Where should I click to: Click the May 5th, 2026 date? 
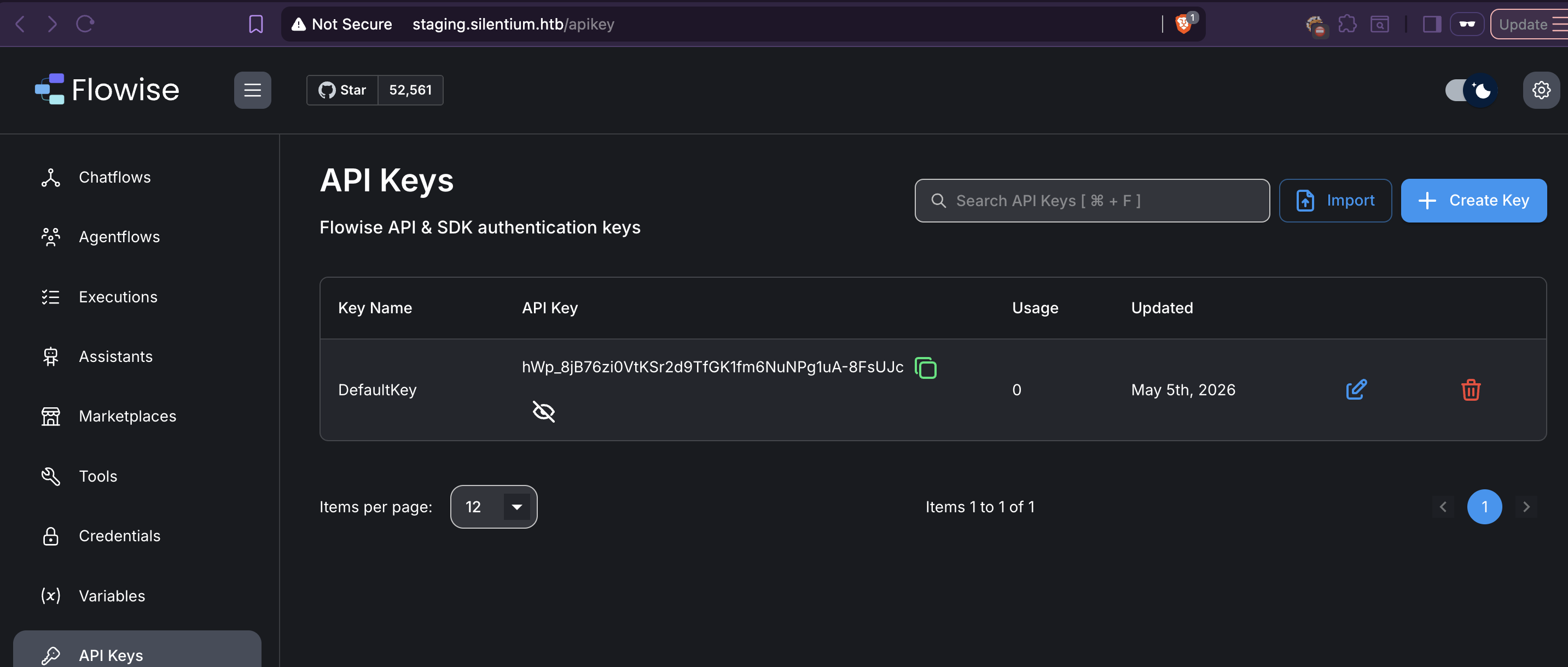click(x=1183, y=390)
